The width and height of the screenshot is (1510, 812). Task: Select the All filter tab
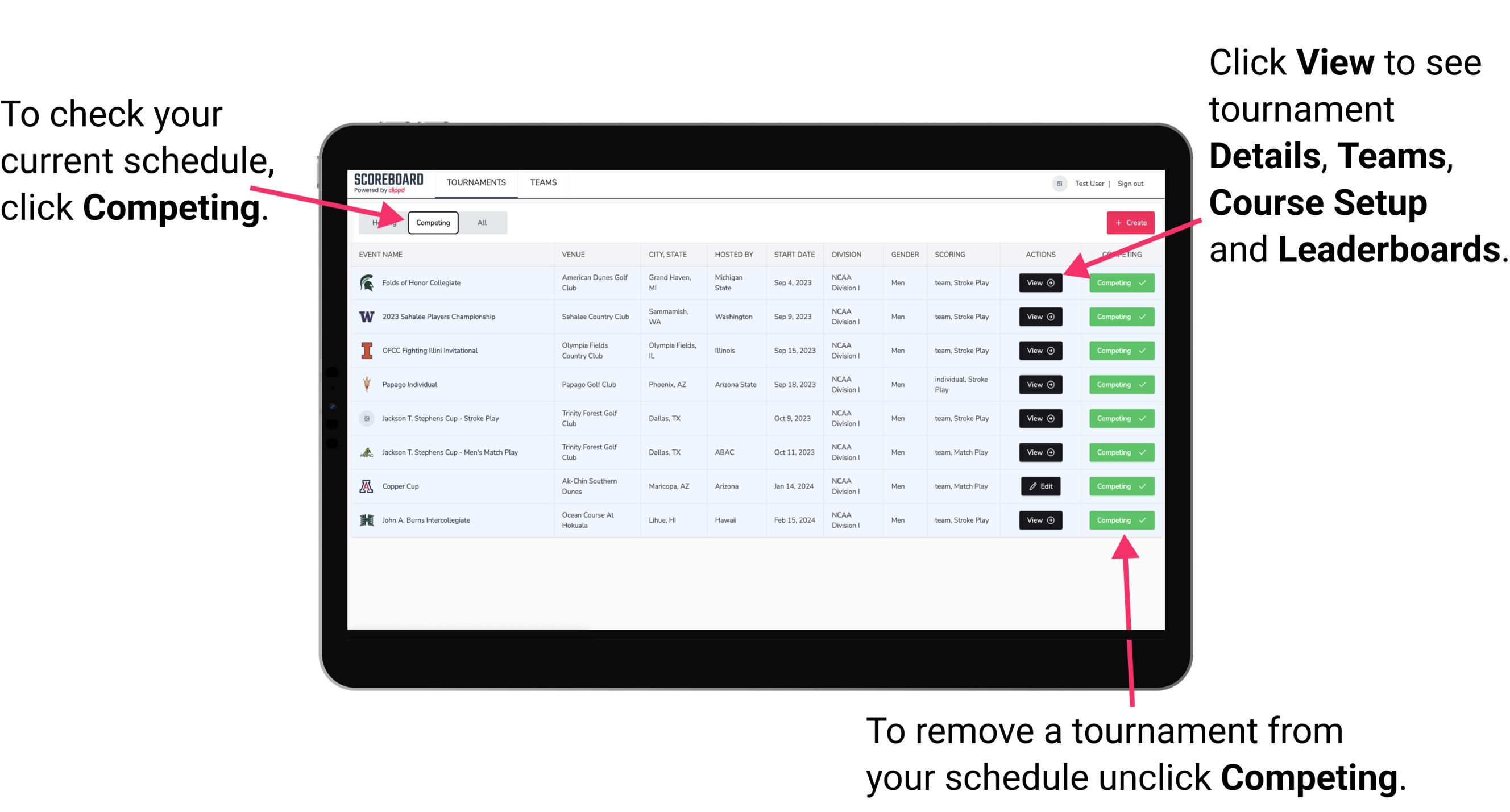tap(480, 222)
